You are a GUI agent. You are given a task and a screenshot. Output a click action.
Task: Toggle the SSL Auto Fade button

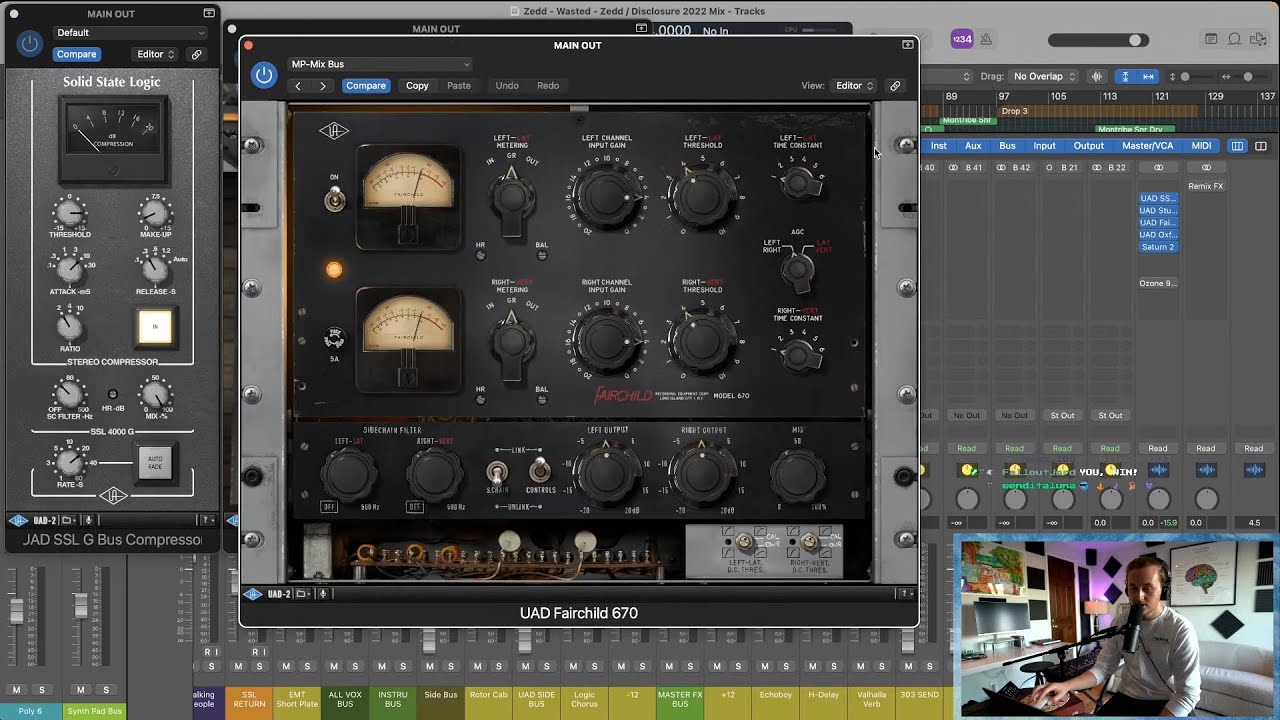pos(155,463)
